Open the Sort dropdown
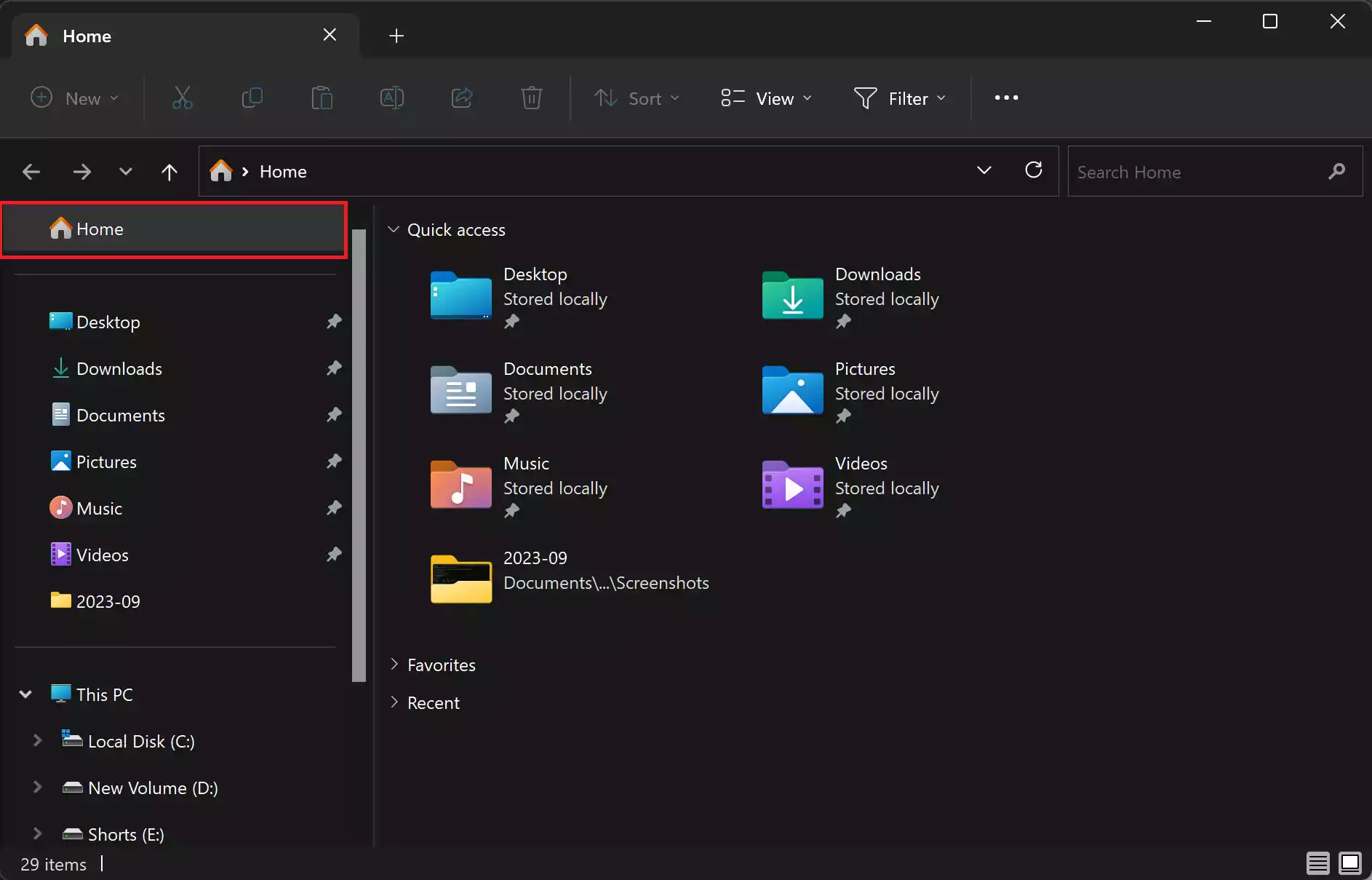This screenshot has width=1372, height=880. pyautogui.click(x=637, y=98)
